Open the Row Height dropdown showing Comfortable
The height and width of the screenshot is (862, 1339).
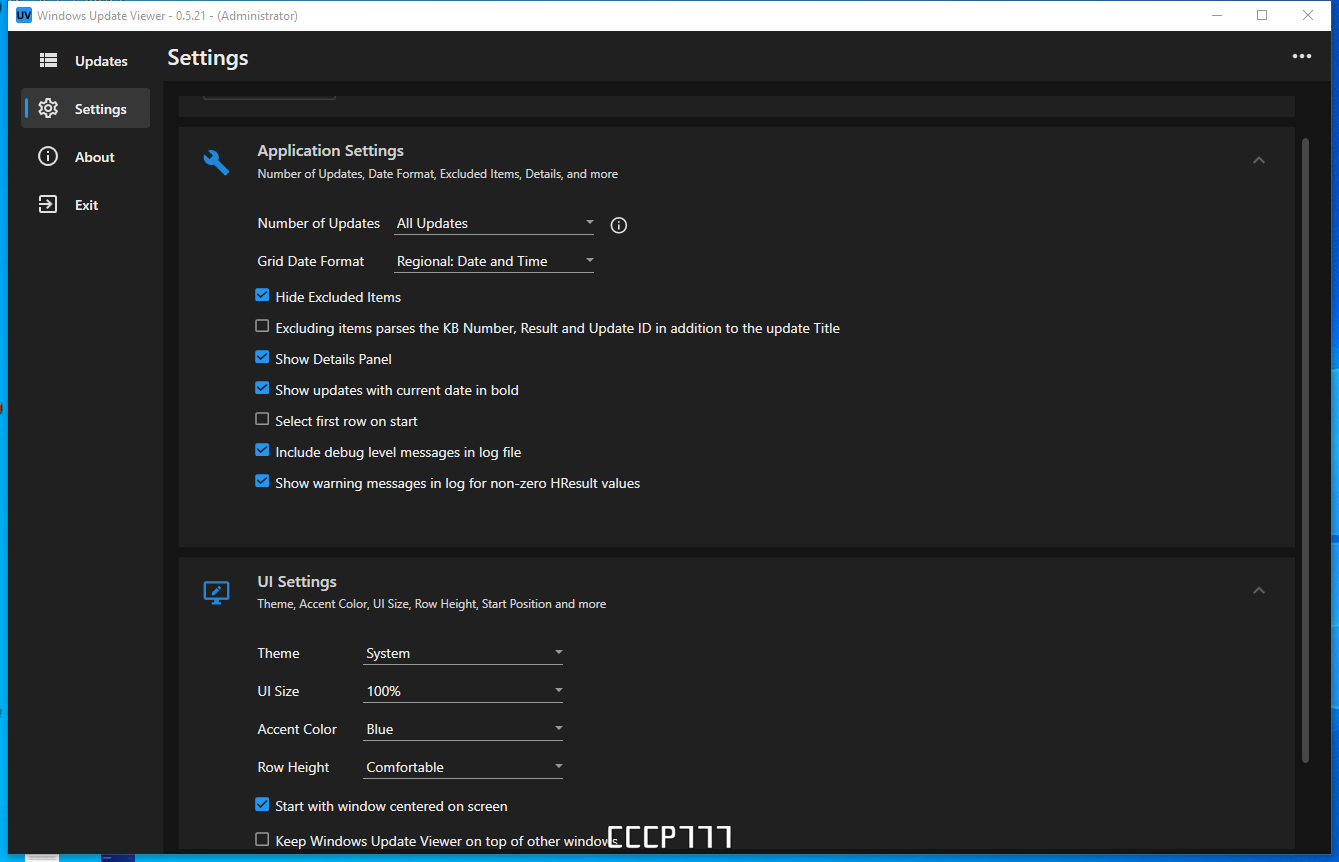463,767
